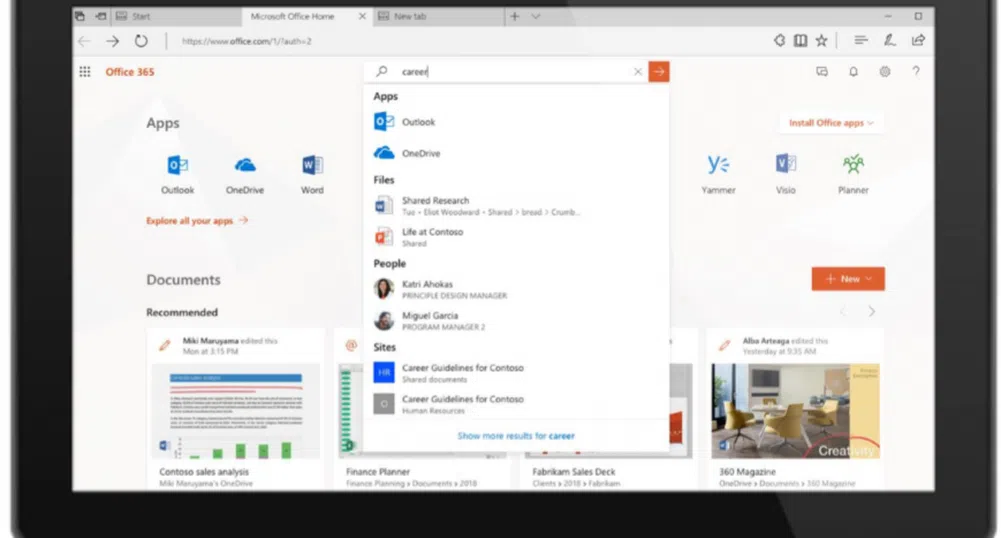
Task: Close the Microsoft Office Home tab
Action: click(362, 17)
